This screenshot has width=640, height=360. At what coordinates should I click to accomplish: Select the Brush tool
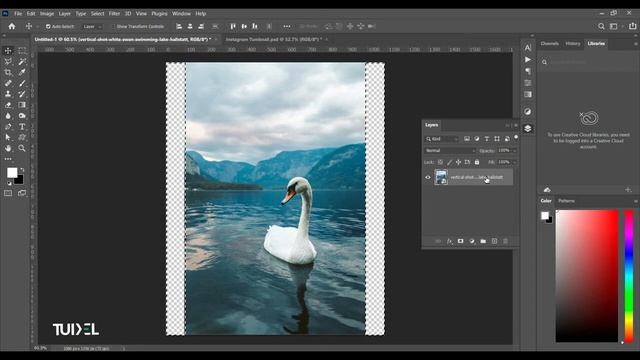tap(22, 83)
